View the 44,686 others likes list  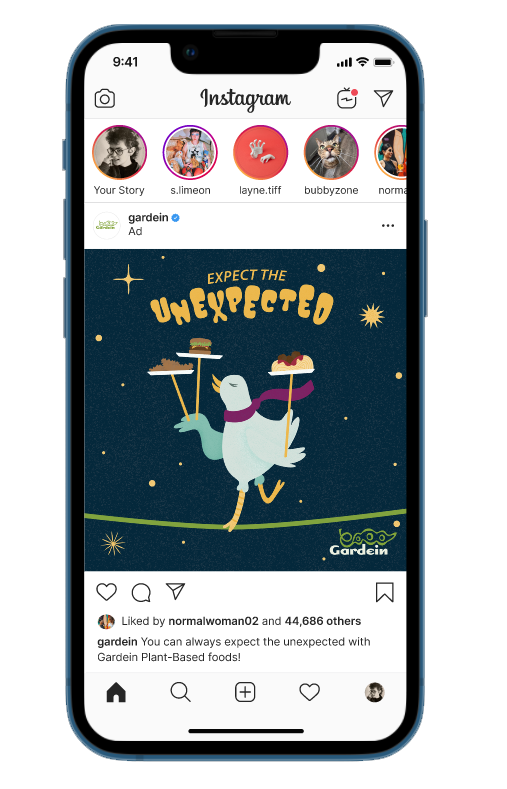(x=323, y=621)
